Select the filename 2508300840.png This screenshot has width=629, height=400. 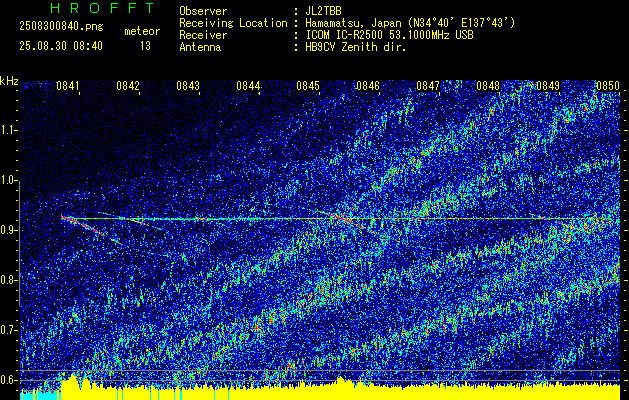click(x=61, y=27)
